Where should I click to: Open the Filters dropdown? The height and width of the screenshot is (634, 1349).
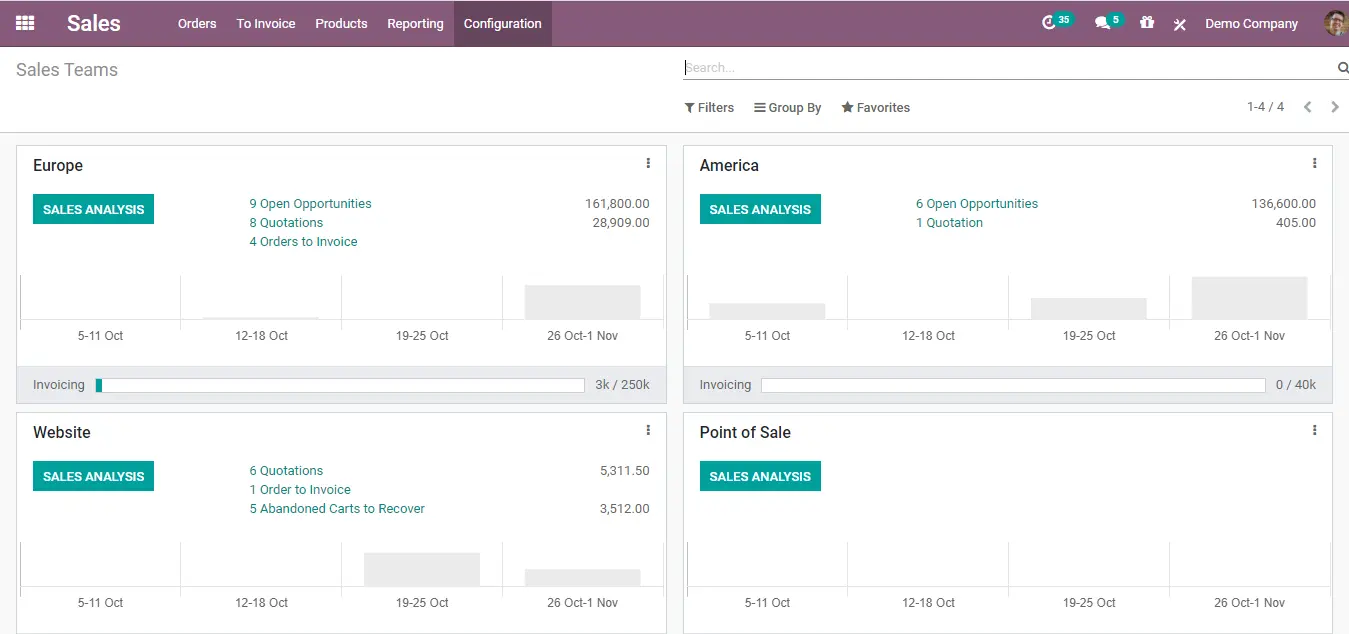(x=709, y=107)
